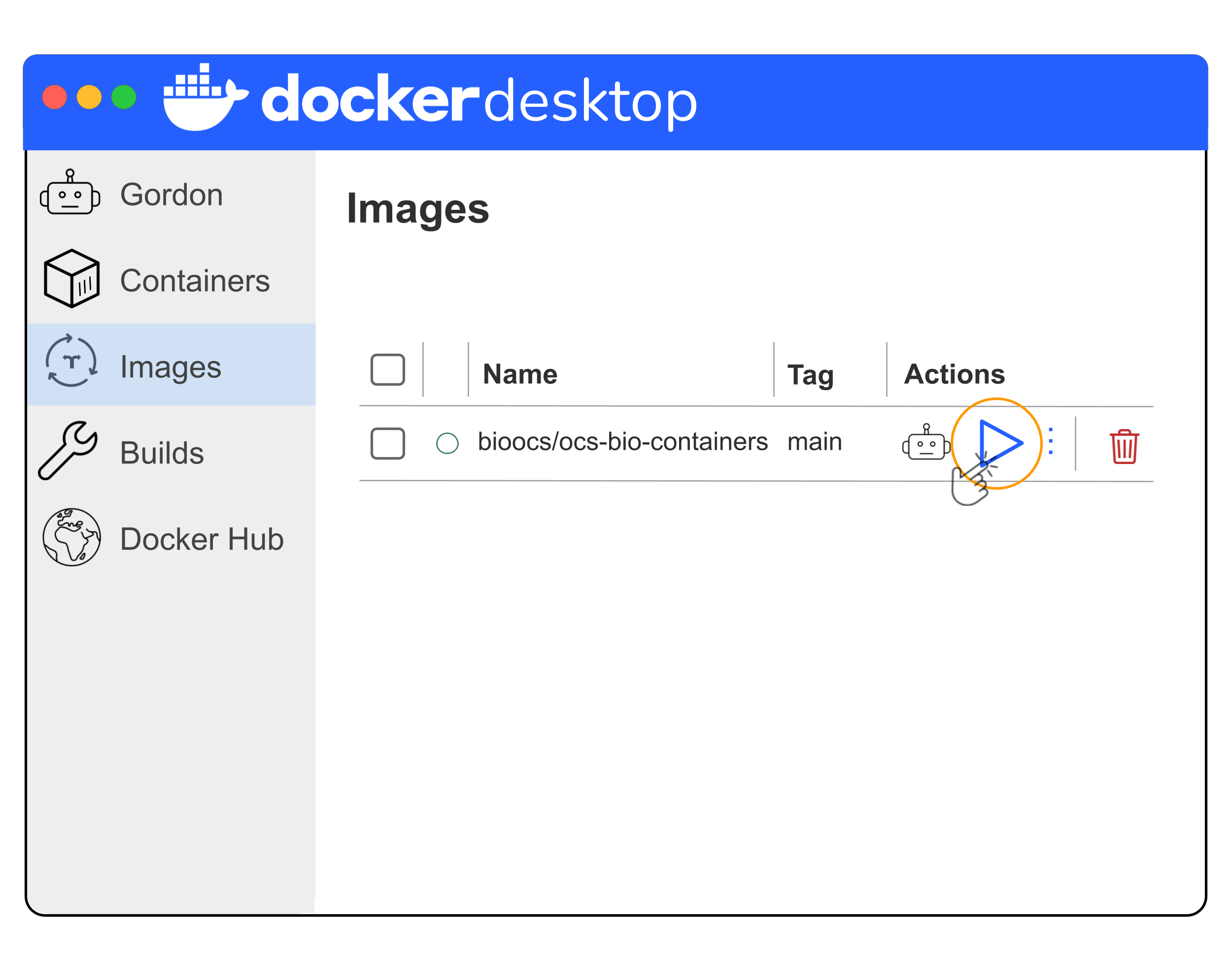
Task: Click the green maximize window button
Action: click(124, 97)
